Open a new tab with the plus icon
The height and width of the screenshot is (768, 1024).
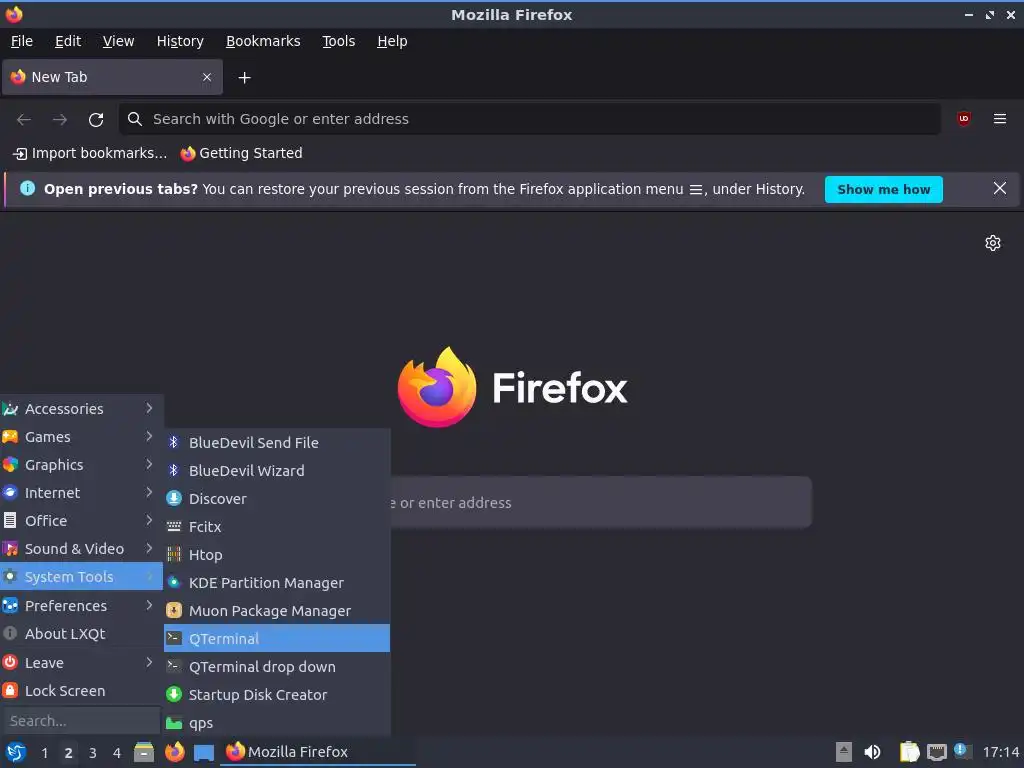(244, 78)
